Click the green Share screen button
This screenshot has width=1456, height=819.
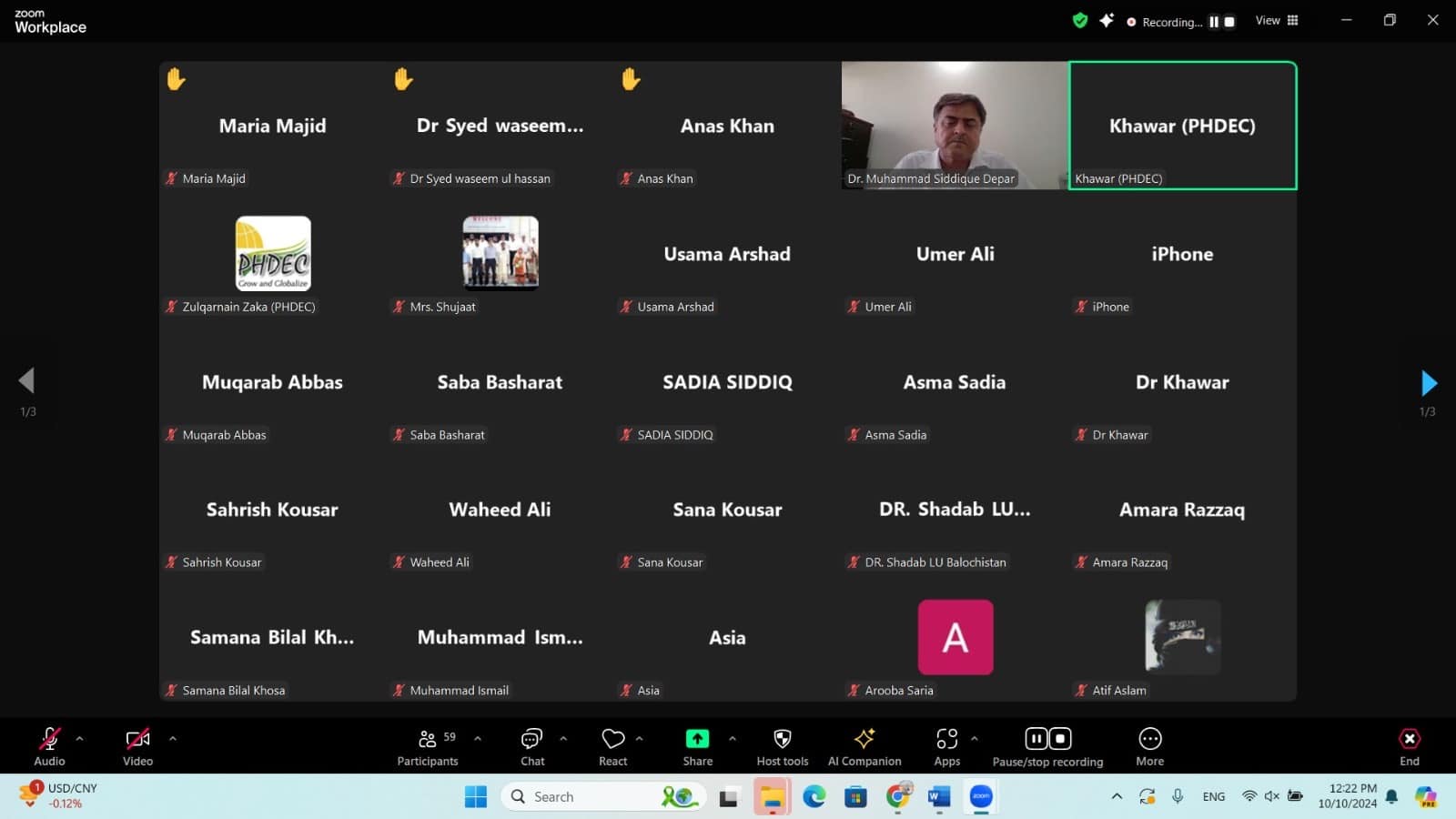click(x=697, y=746)
